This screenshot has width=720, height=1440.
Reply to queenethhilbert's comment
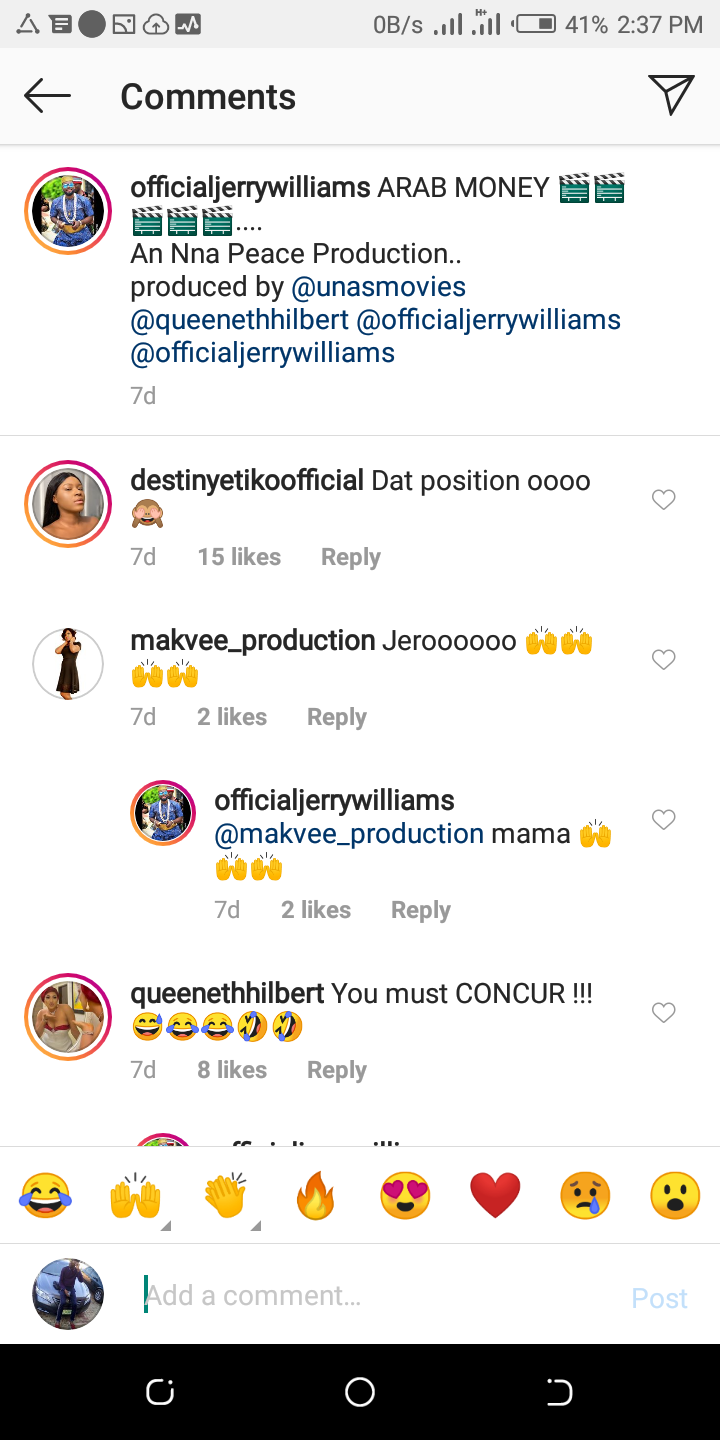pos(336,1070)
